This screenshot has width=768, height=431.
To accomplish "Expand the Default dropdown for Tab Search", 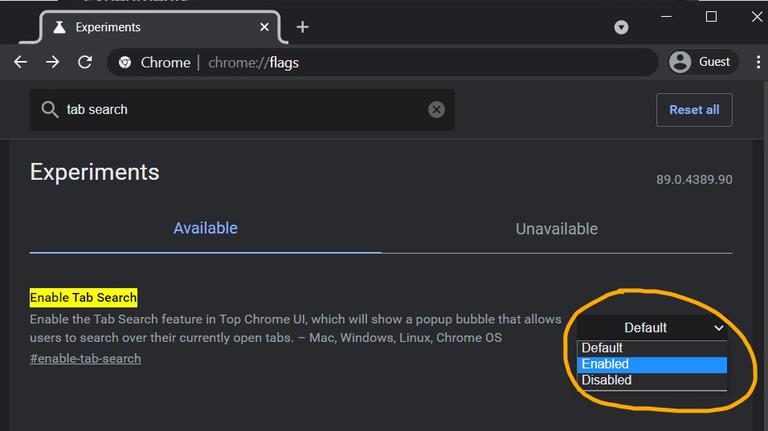I will [652, 327].
